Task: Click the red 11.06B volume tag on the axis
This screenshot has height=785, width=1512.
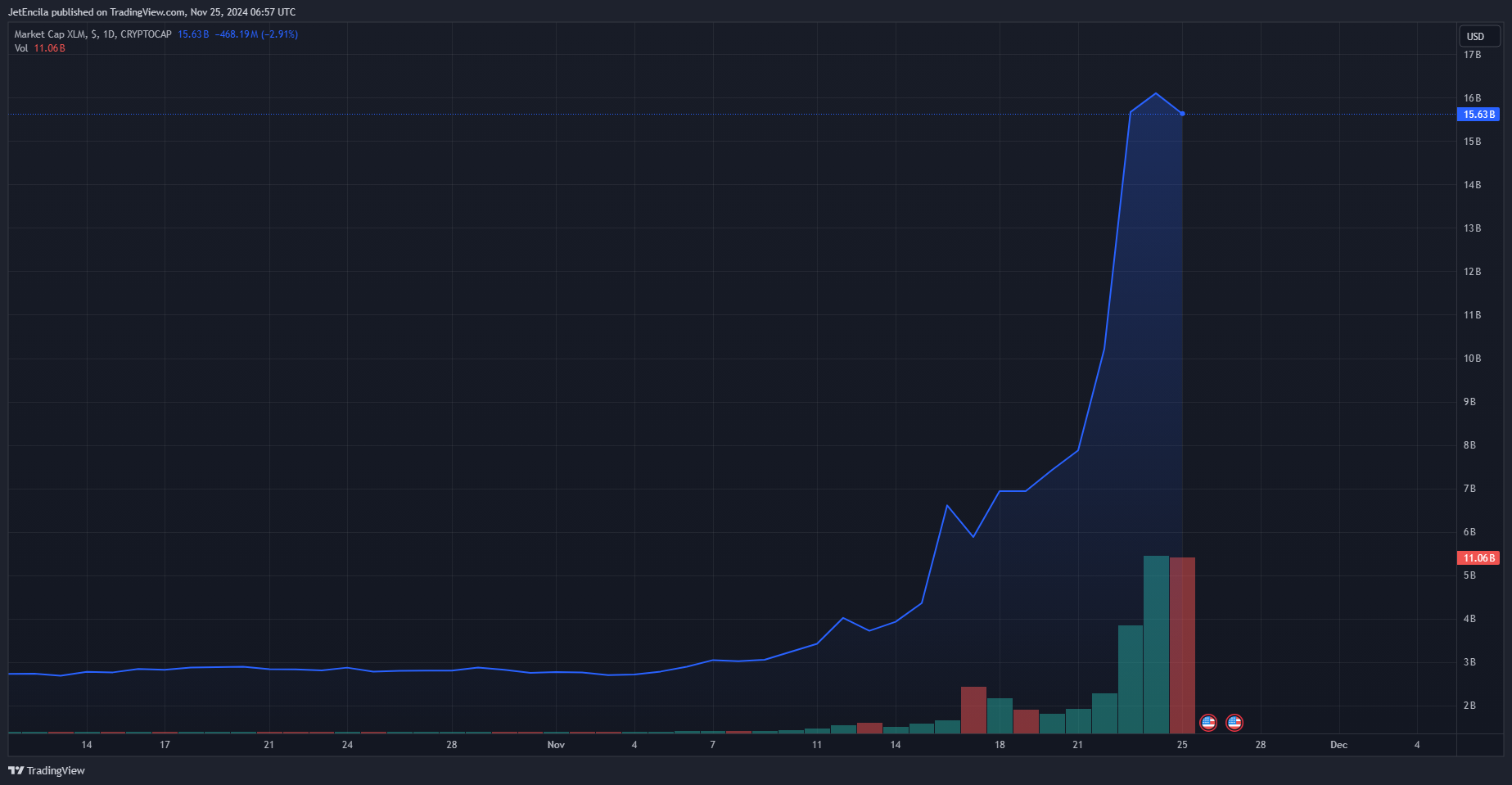Action: click(1478, 558)
